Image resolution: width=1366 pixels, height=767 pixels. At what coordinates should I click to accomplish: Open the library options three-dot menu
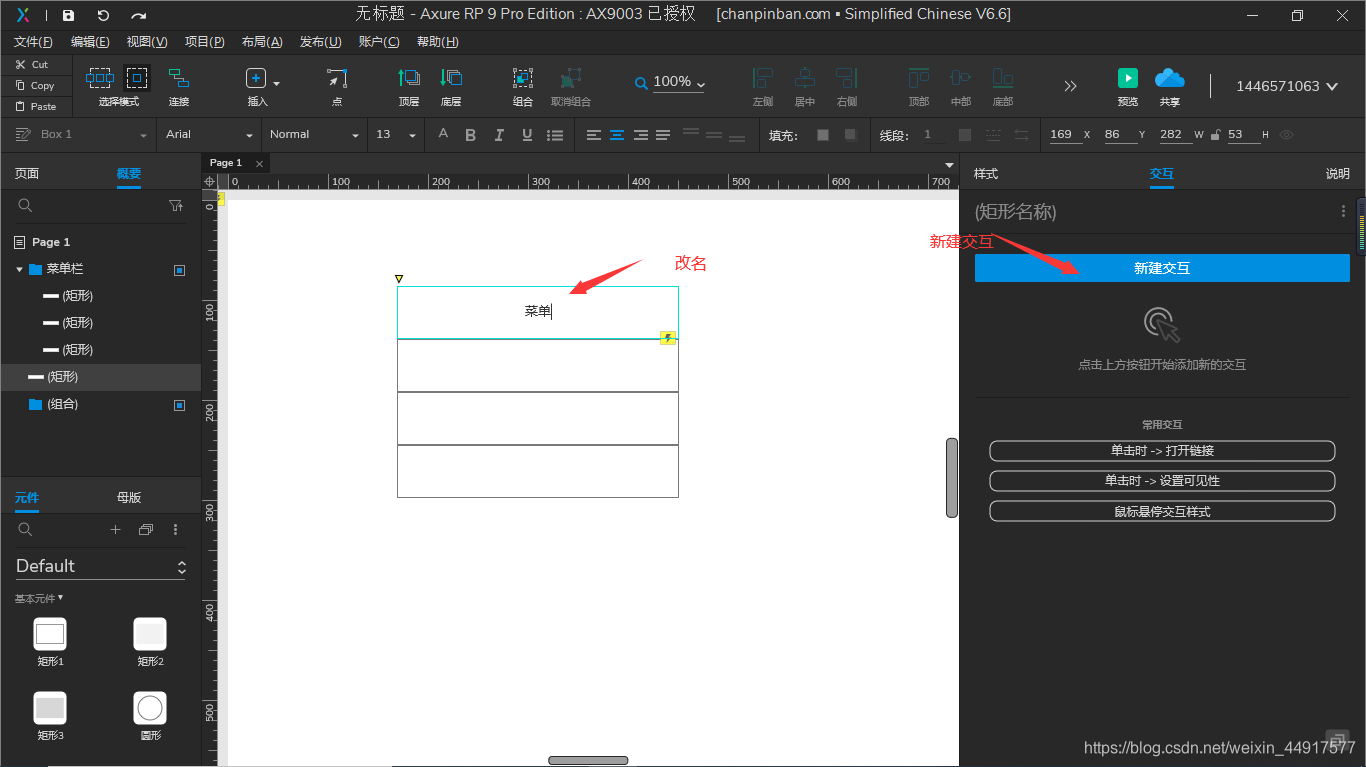click(176, 529)
